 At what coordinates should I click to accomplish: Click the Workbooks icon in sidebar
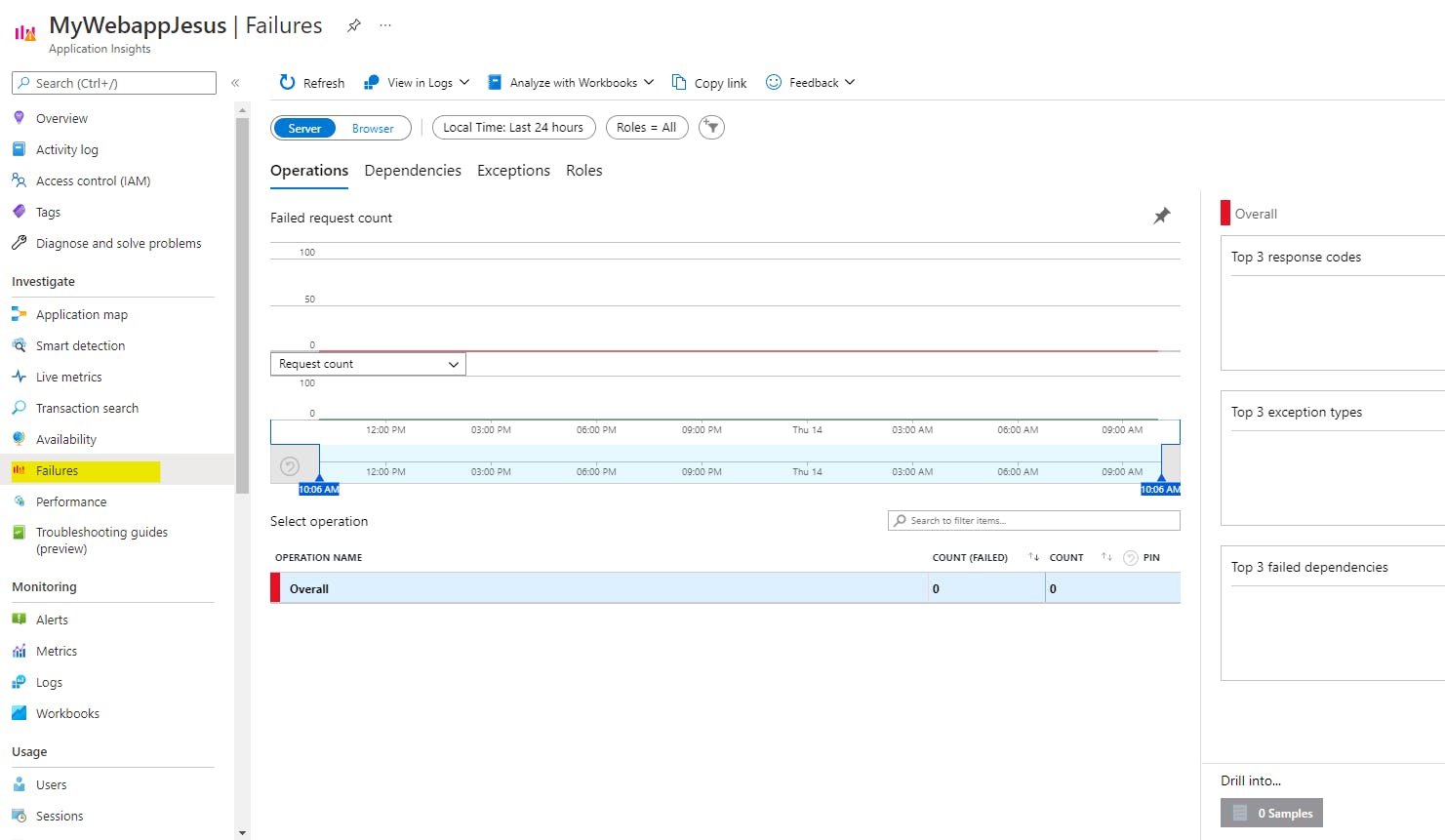(x=19, y=713)
